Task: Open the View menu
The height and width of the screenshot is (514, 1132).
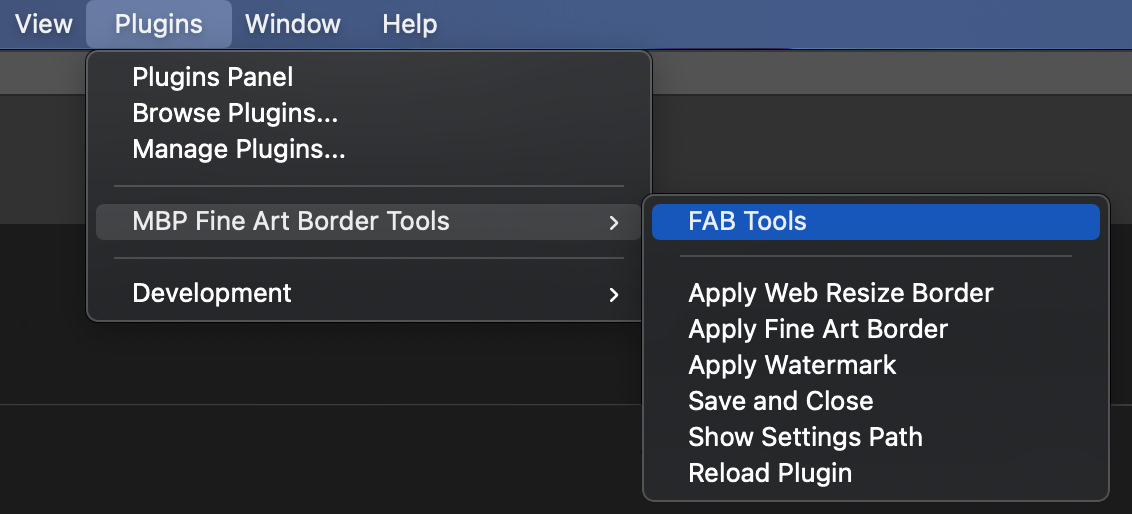Action: coord(43,24)
